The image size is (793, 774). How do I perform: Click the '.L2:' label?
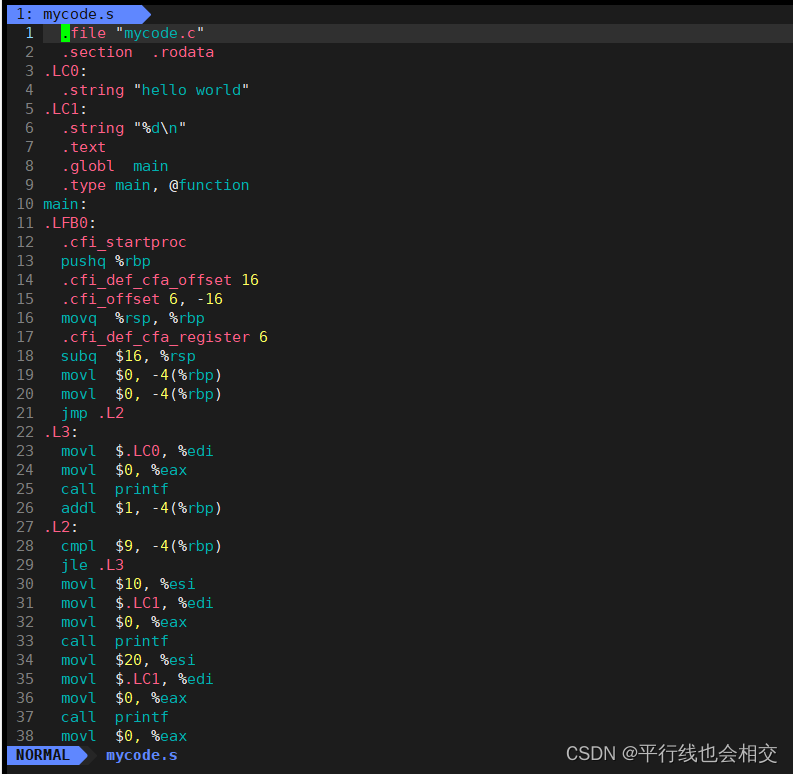pyautogui.click(x=61, y=527)
